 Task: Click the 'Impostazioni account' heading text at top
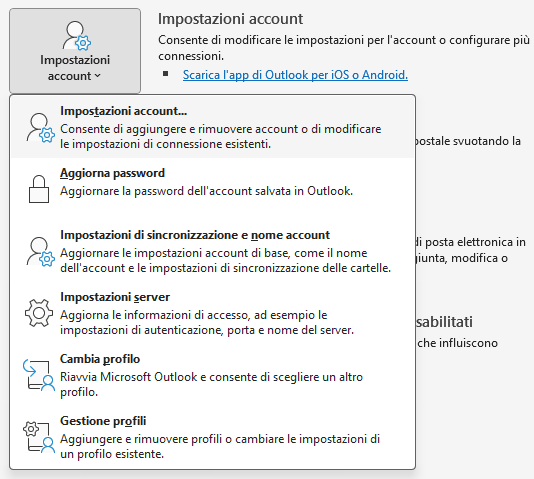tap(231, 18)
